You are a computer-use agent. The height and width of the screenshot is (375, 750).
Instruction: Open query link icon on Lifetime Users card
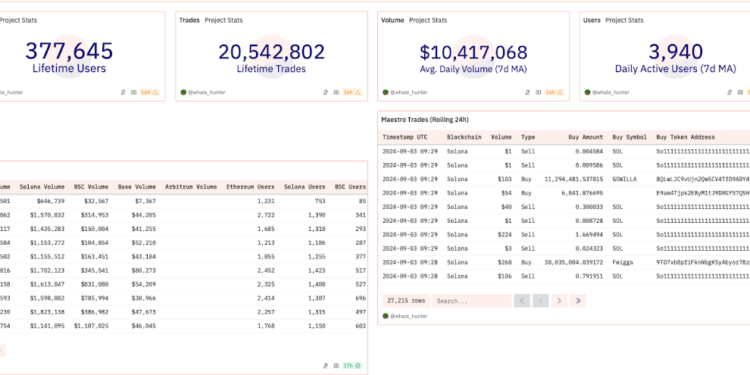tap(123, 92)
